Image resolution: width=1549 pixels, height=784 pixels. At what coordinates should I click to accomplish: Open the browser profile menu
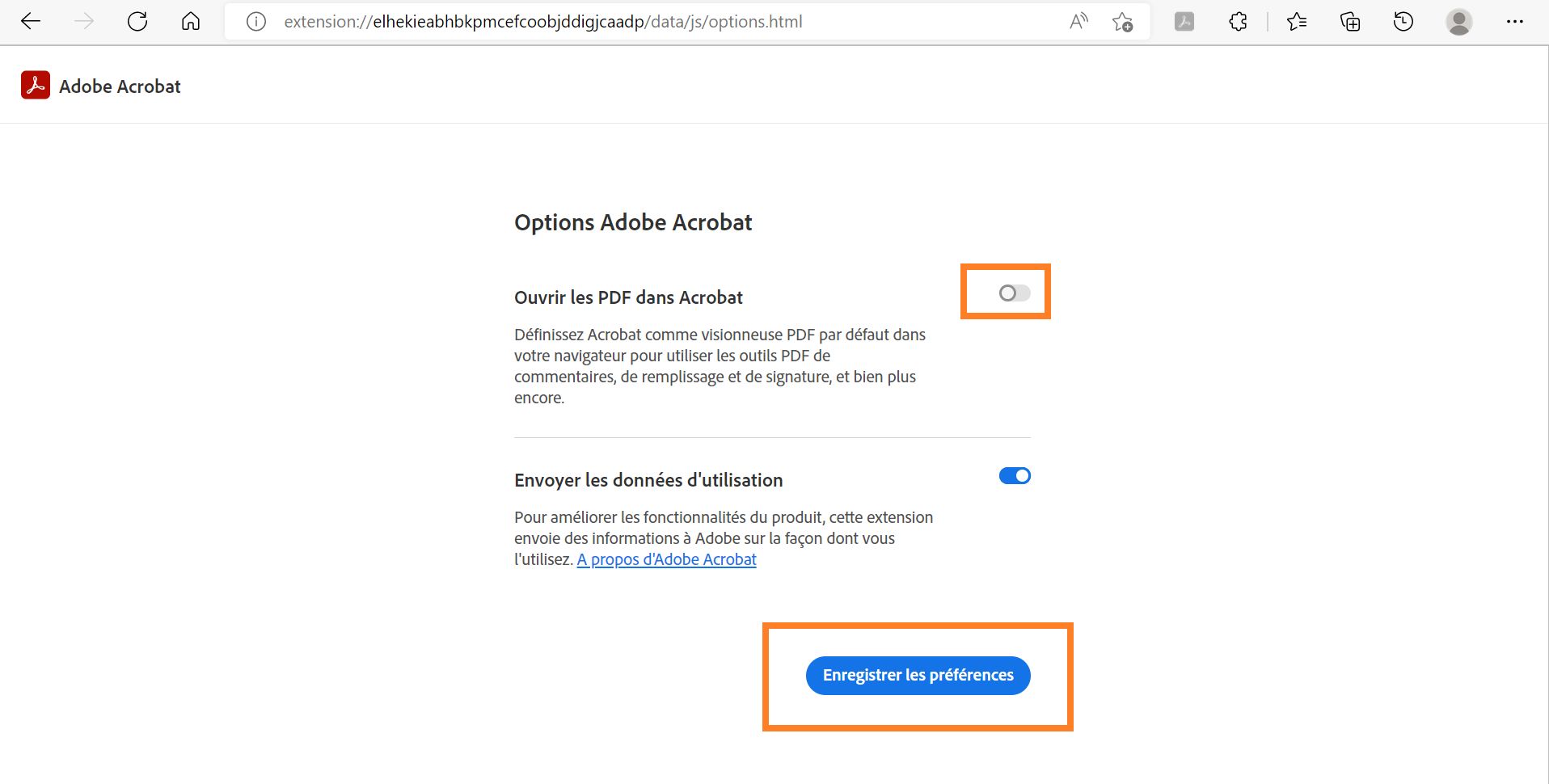(x=1458, y=21)
